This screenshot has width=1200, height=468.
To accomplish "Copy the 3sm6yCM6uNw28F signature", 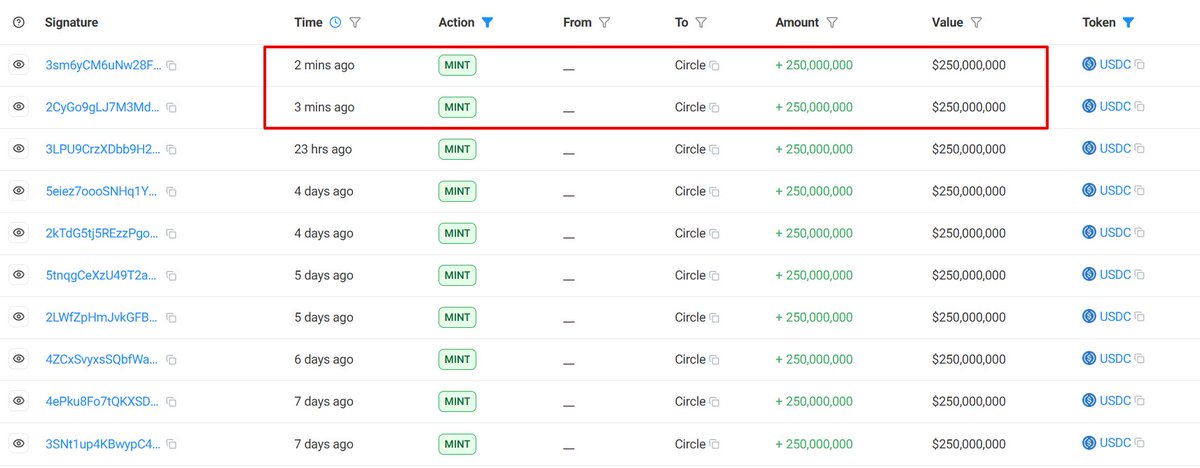I will 172,66.
